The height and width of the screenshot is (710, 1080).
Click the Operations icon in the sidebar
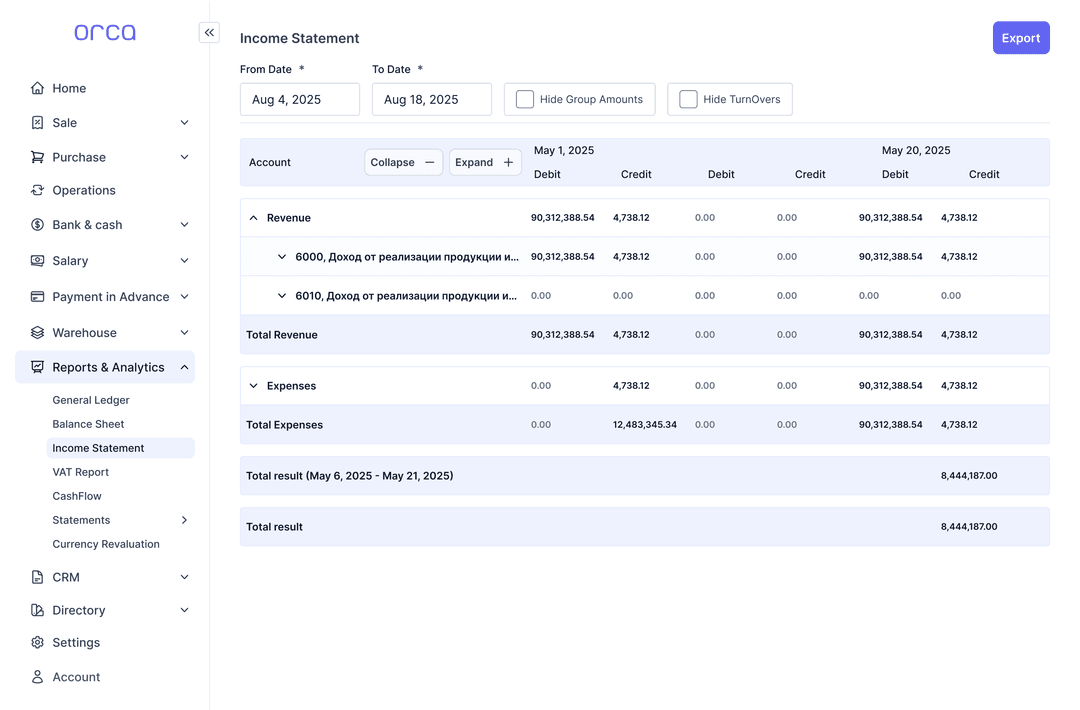[x=36, y=190]
